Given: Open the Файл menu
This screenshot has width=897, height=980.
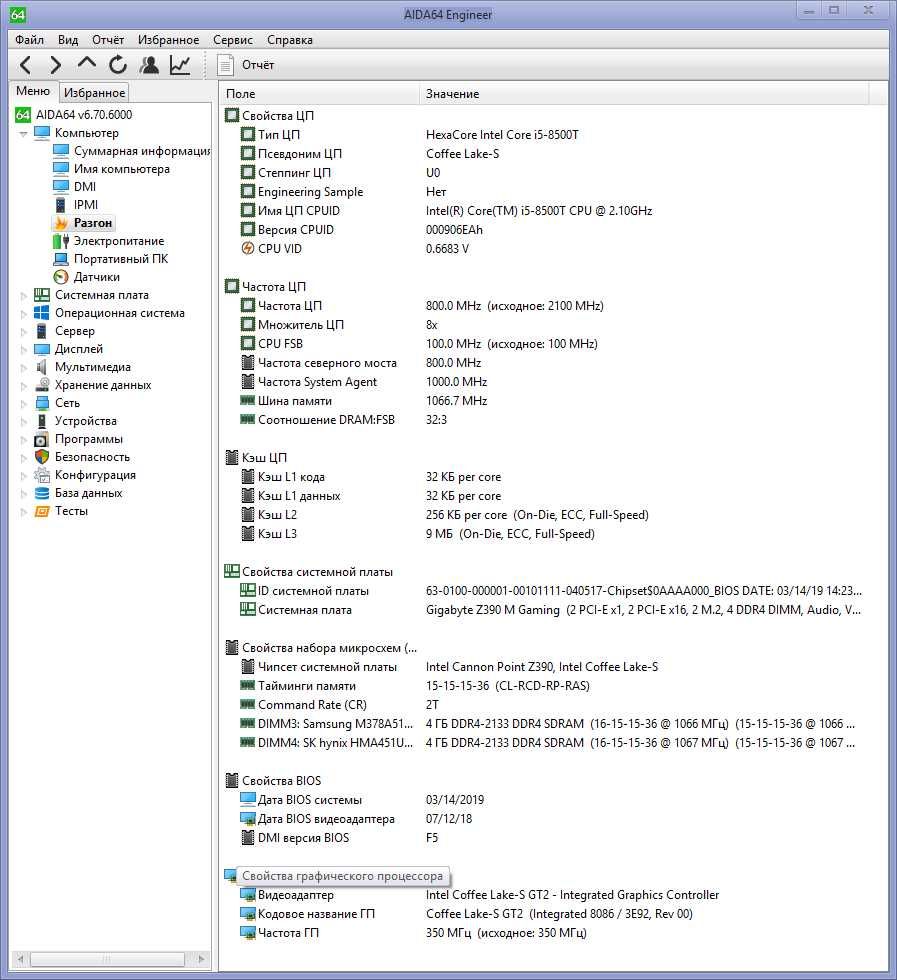Looking at the screenshot, I should click(29, 39).
